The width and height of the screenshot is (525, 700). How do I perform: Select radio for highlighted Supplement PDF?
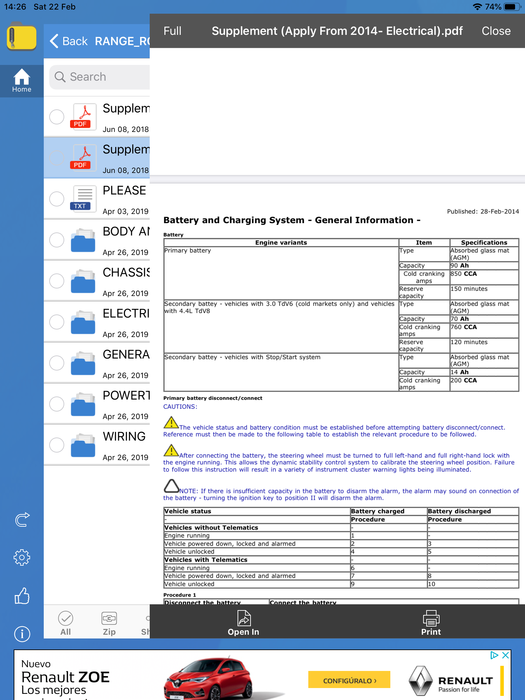57,158
